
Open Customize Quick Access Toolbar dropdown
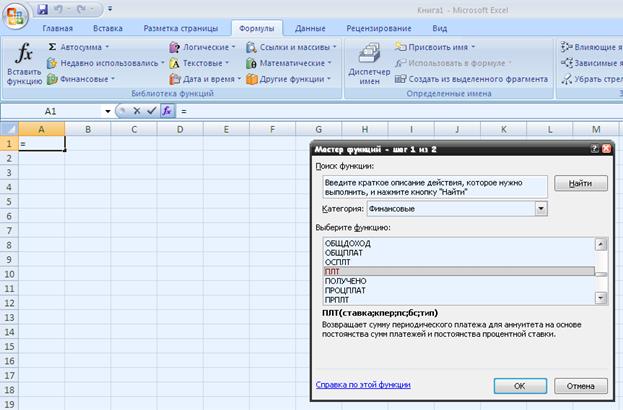pos(110,9)
